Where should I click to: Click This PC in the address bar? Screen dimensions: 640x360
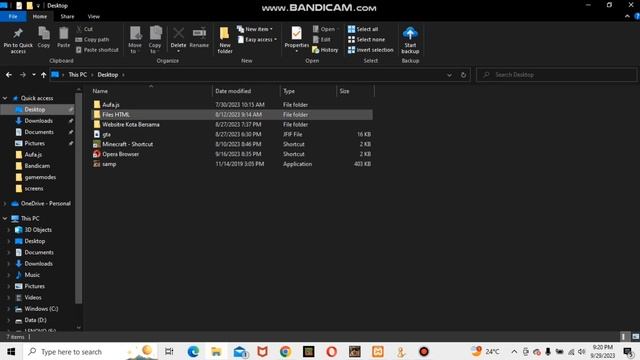click(78, 75)
